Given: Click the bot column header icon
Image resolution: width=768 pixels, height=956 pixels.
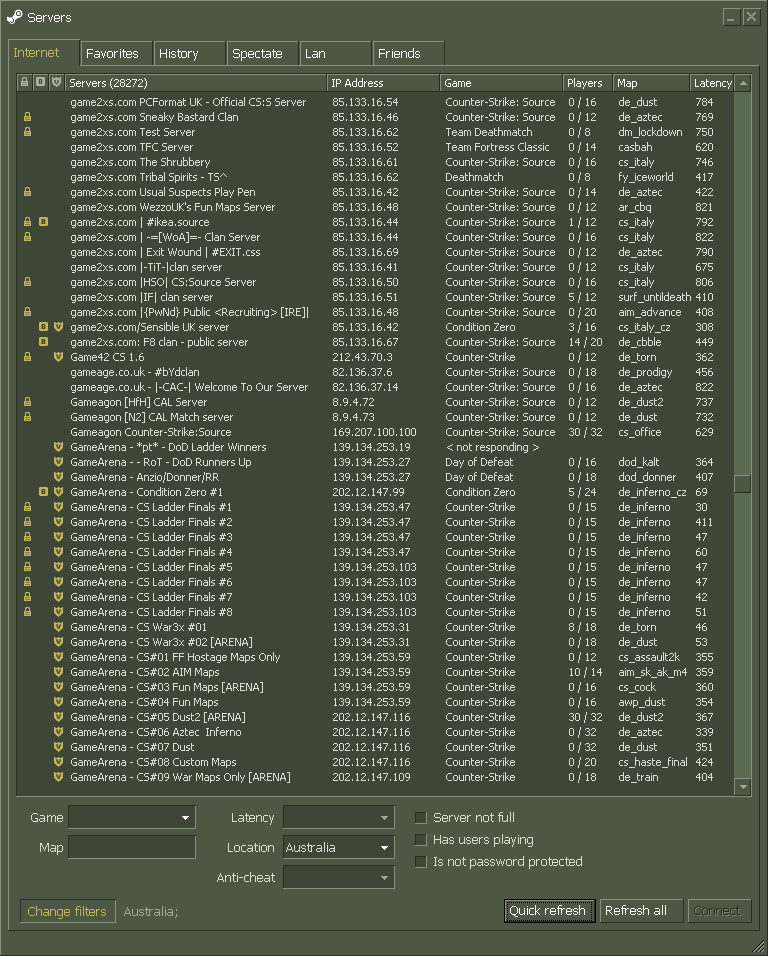Looking at the screenshot, I should pyautogui.click(x=40, y=82).
